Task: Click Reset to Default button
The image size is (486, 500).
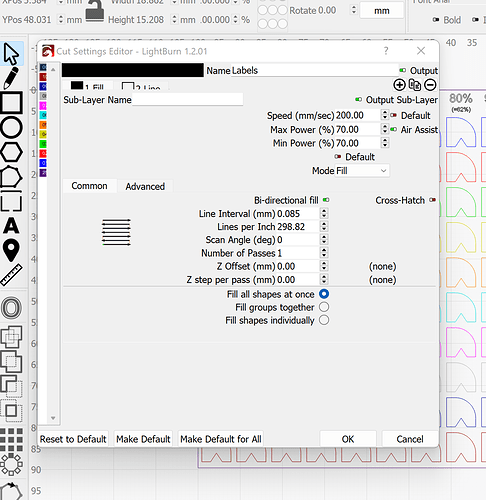Action: click(x=73, y=439)
